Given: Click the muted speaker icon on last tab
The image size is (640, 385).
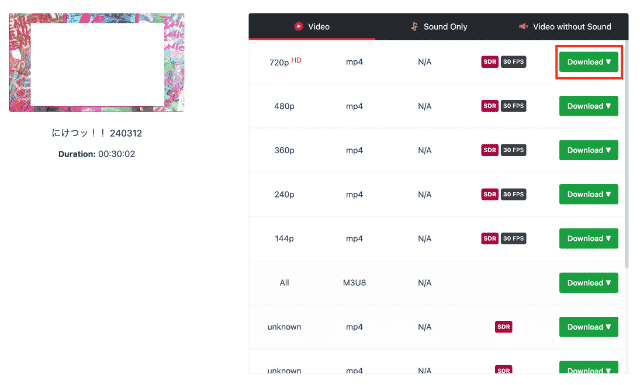Looking at the screenshot, I should tap(523, 27).
